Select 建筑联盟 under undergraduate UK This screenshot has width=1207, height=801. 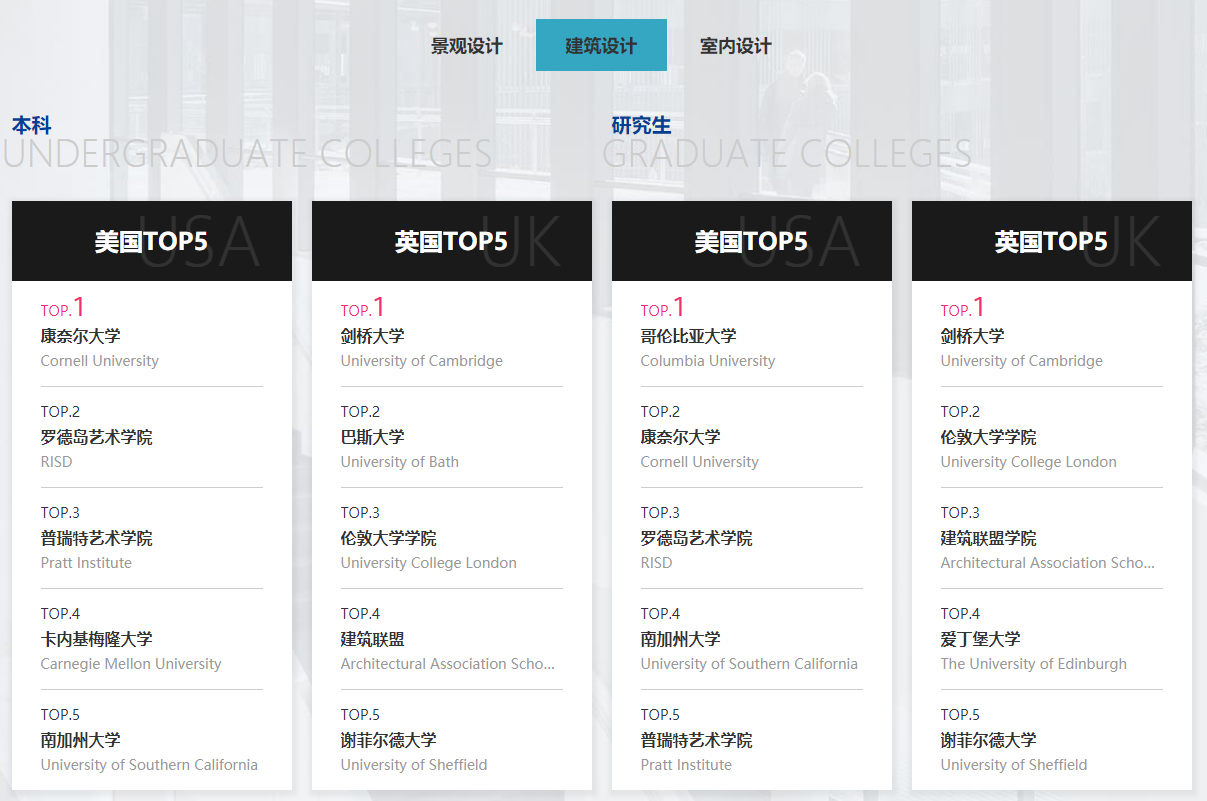point(372,639)
